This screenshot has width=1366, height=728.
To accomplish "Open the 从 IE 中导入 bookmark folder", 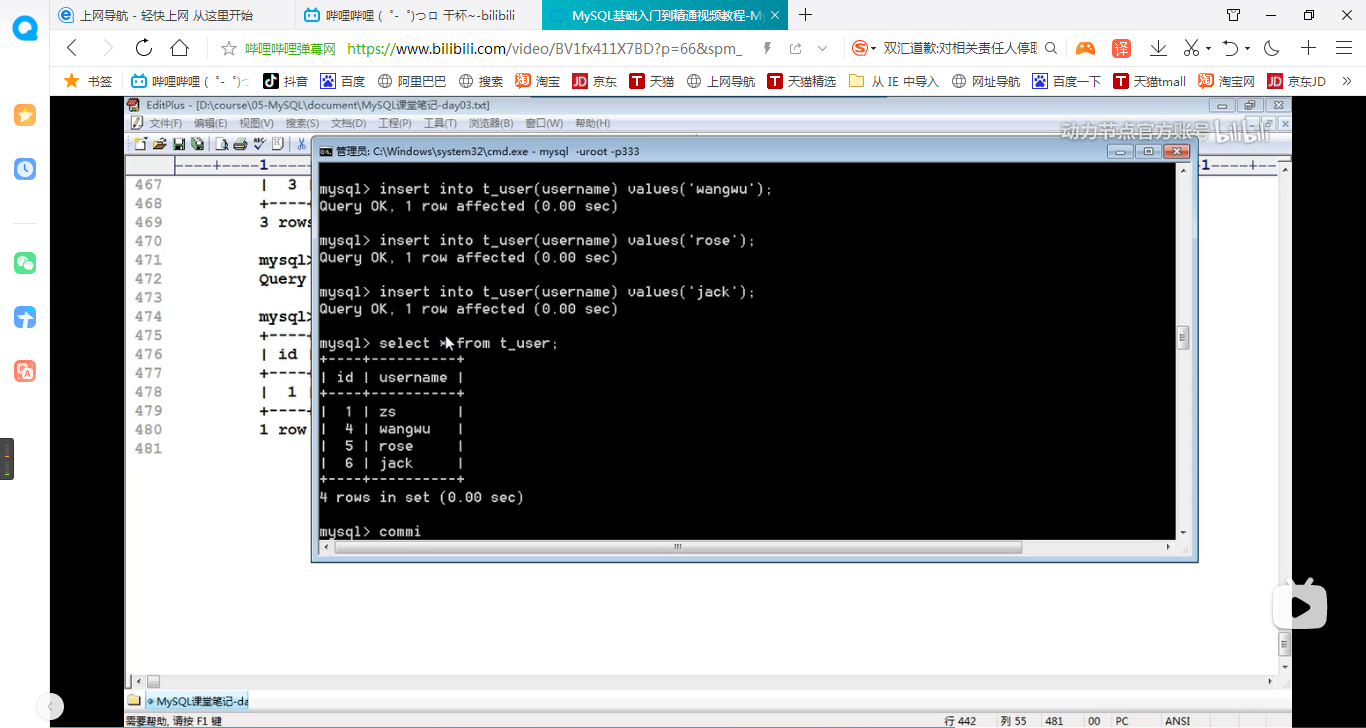I will (x=894, y=81).
